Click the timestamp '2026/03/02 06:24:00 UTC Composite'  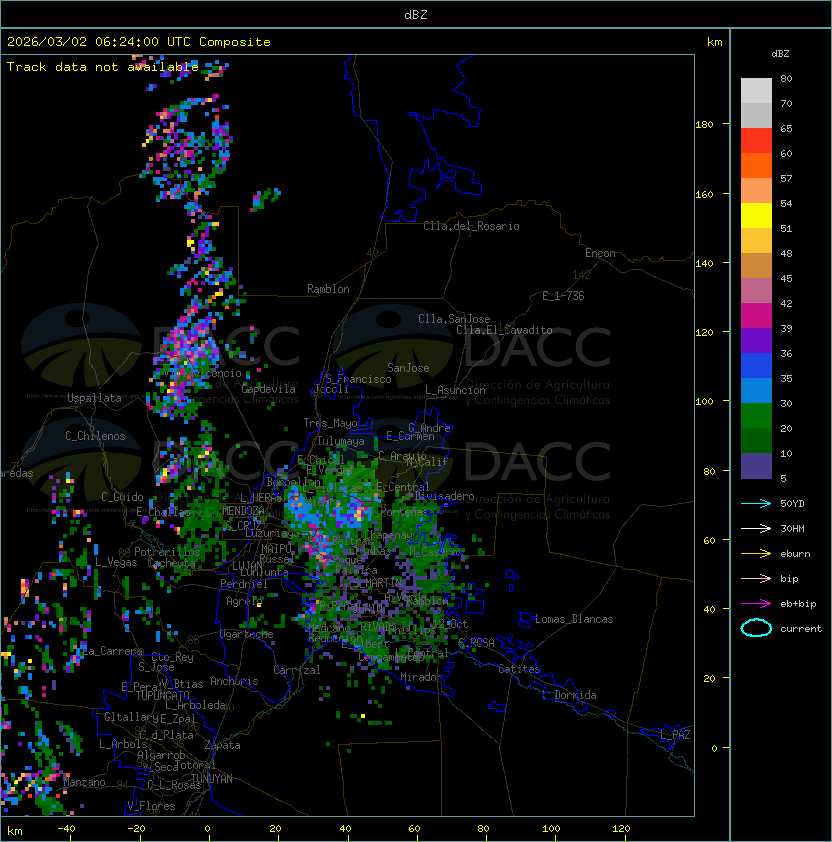click(x=139, y=42)
